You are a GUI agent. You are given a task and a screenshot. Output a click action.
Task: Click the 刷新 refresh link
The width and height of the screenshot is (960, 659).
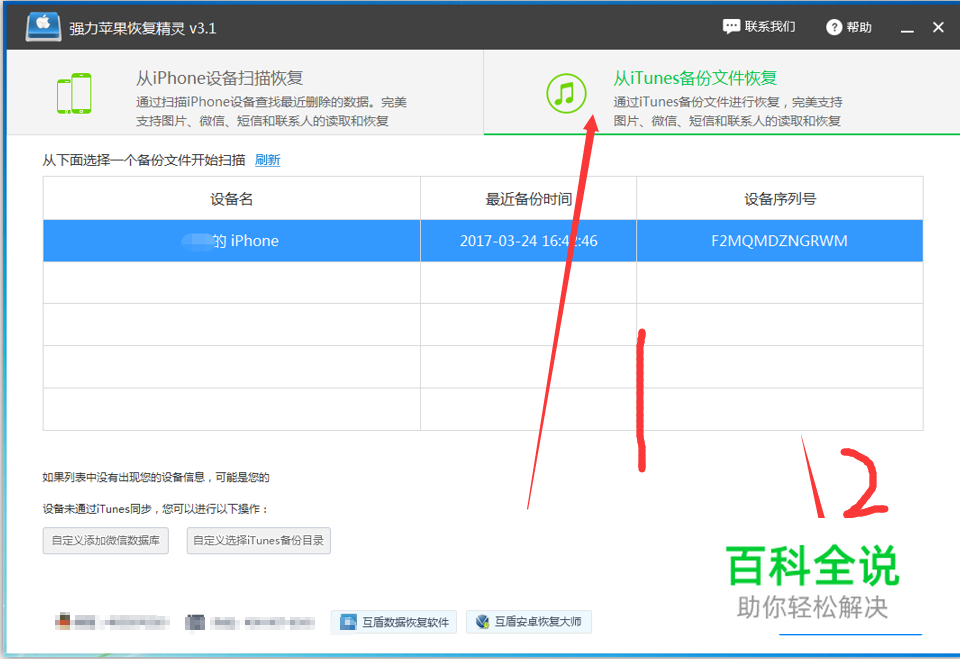(268, 160)
